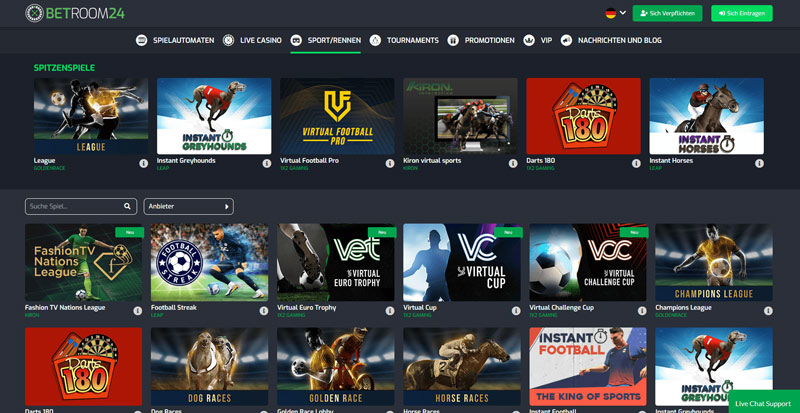Show info for Virtual Football Pro

click(x=390, y=163)
